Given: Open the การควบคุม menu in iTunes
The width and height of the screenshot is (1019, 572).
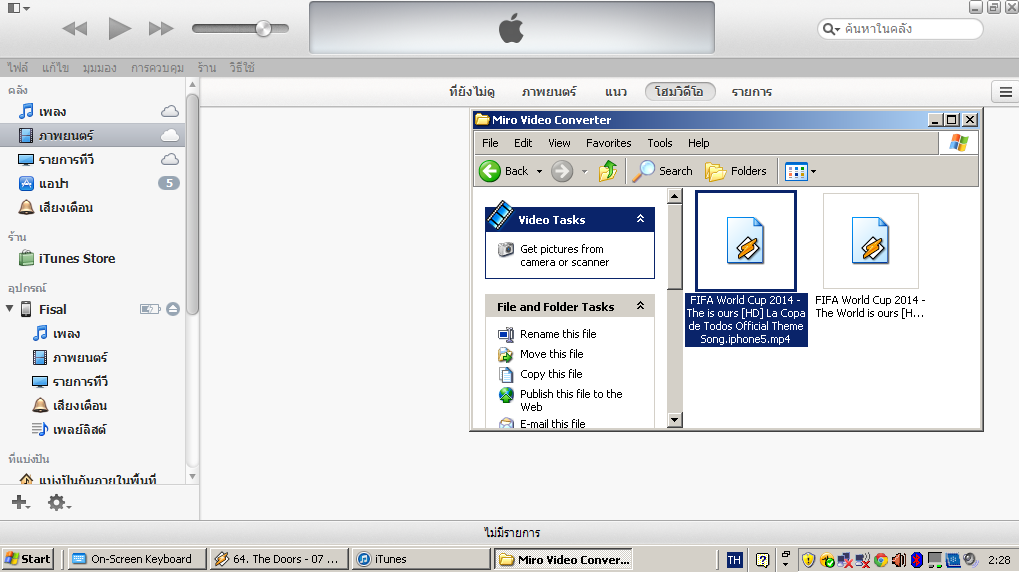Looking at the screenshot, I should pyautogui.click(x=157, y=68).
